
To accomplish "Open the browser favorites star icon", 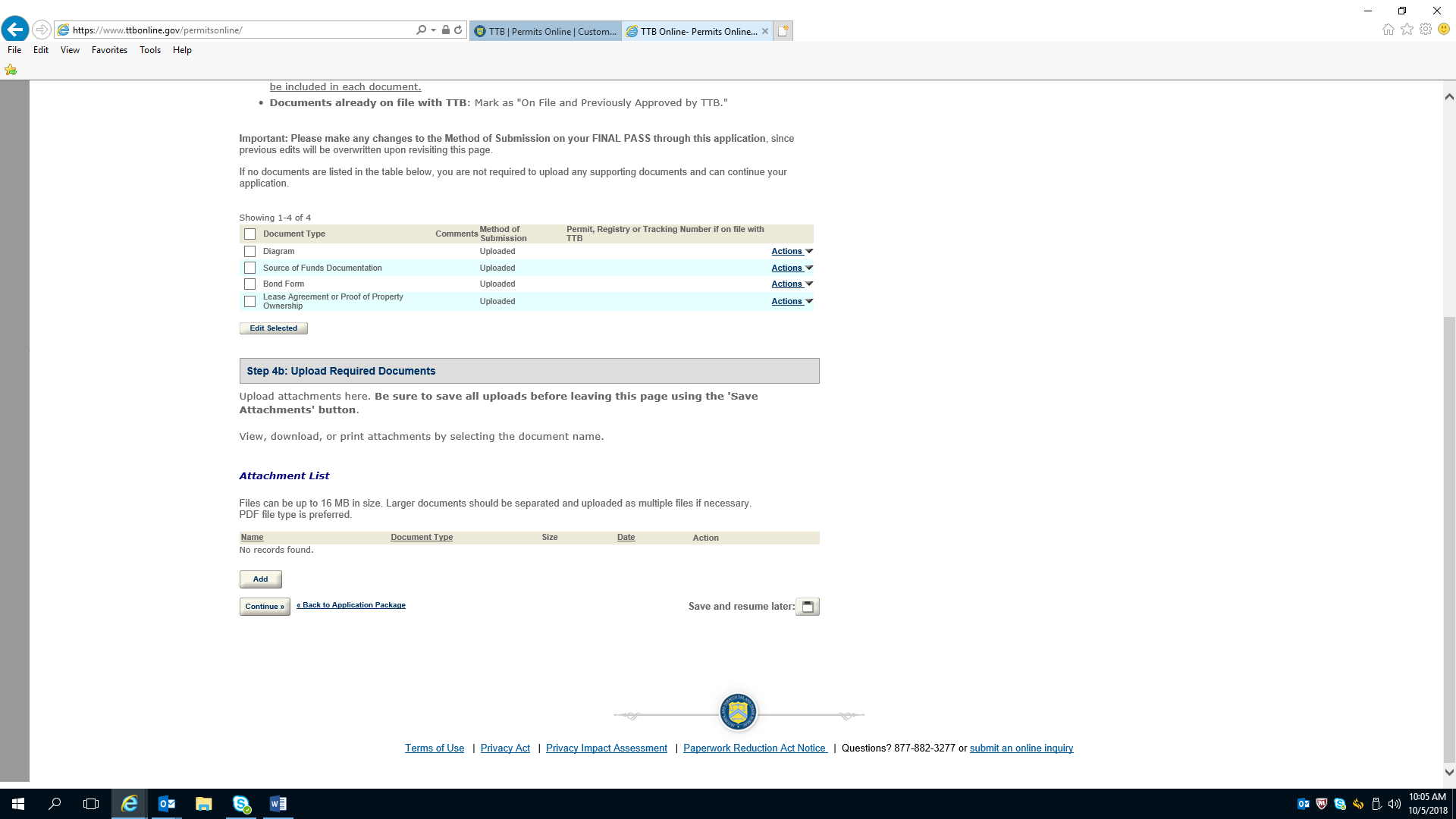I will 1407,30.
